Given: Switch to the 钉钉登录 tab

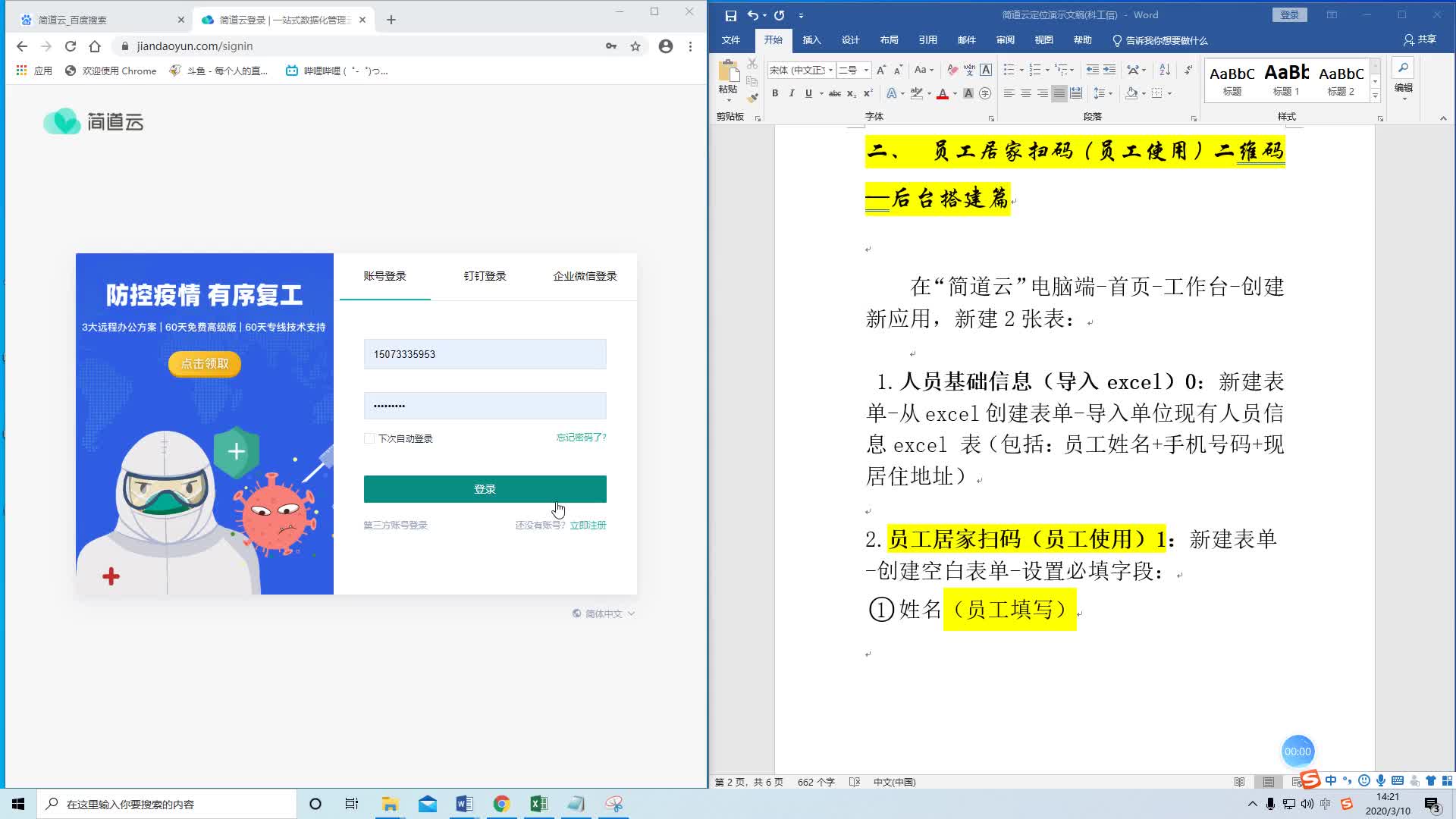Looking at the screenshot, I should pyautogui.click(x=485, y=276).
